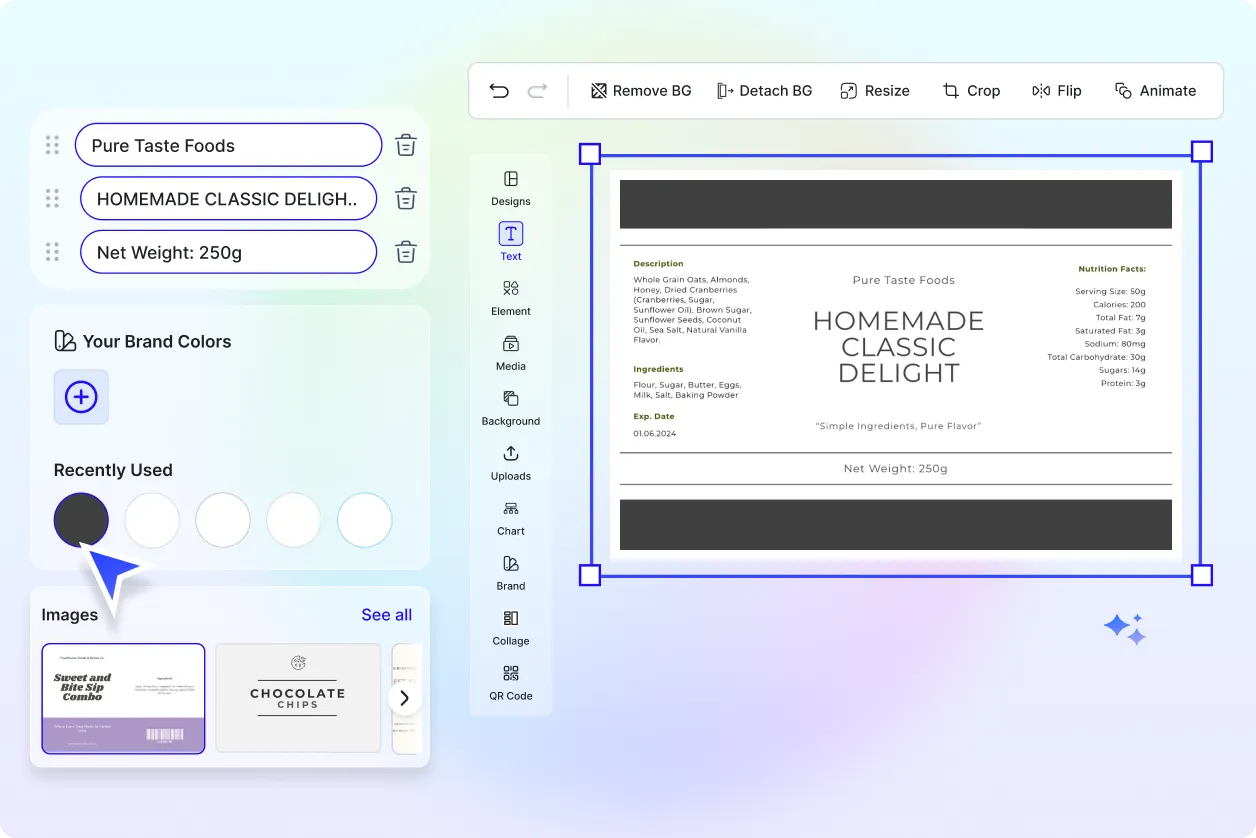1256x838 pixels.
Task: Open the Collage panel
Action: point(510,630)
